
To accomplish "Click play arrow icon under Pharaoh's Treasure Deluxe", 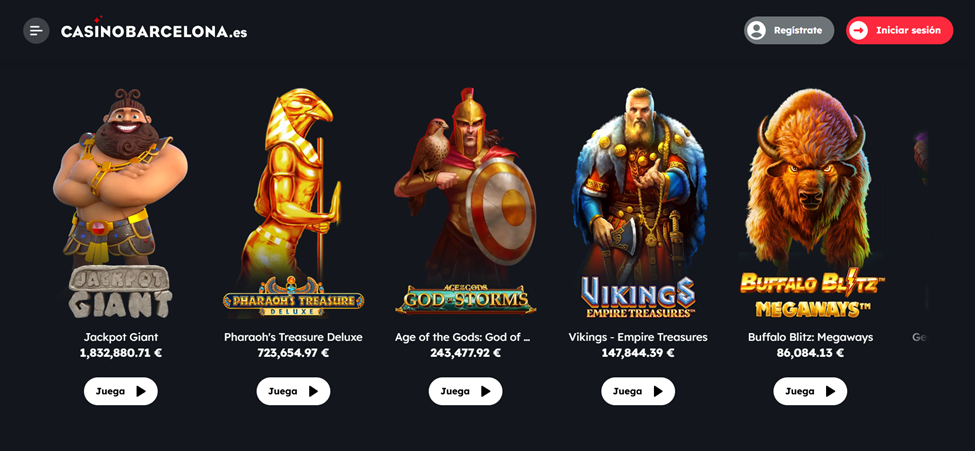I will 313,391.
